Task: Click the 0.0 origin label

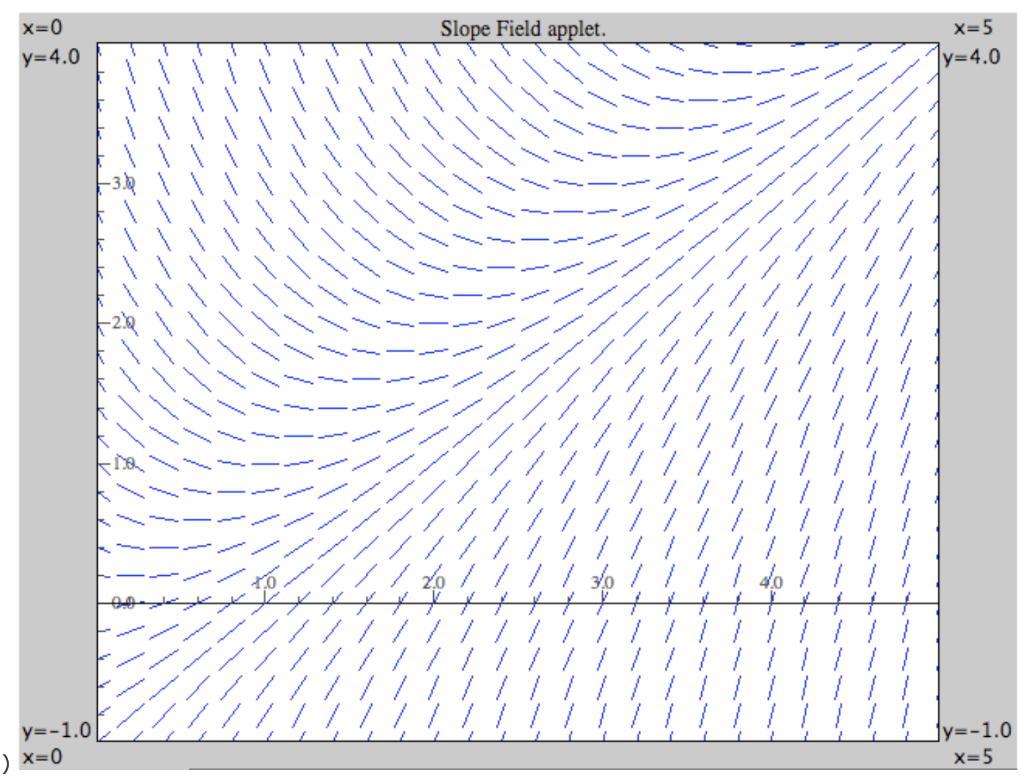Action: (x=124, y=603)
